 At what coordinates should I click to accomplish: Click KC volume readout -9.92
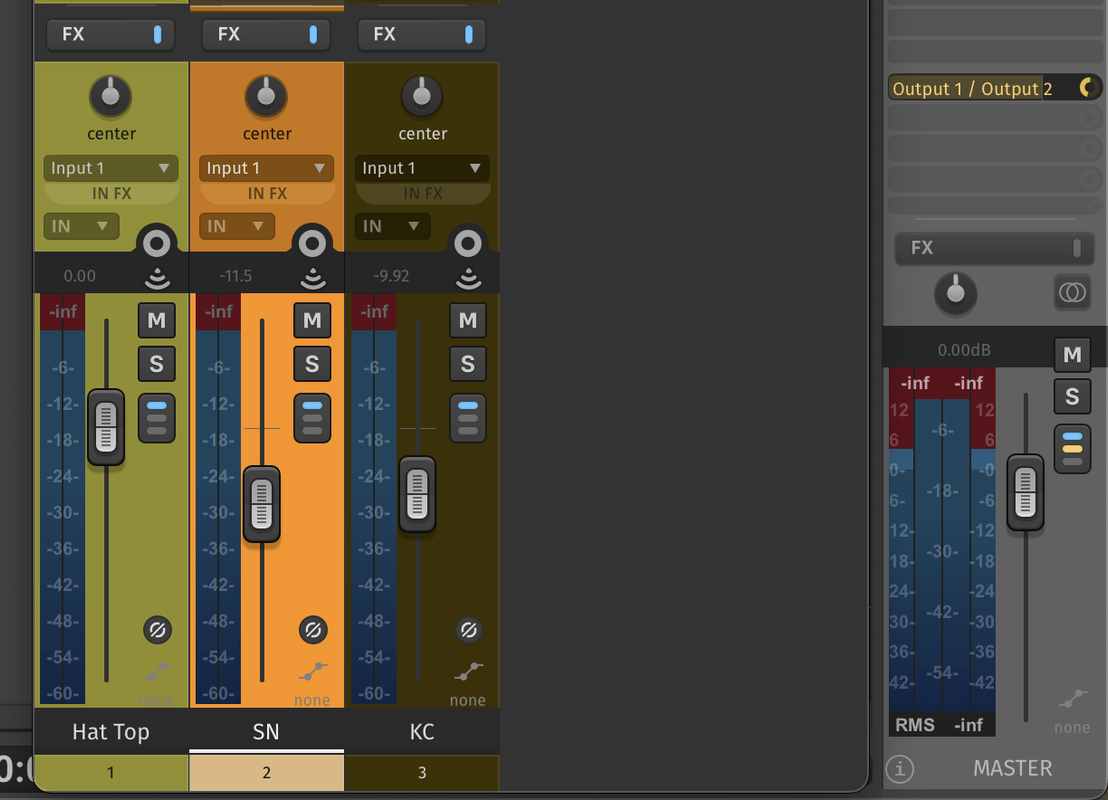(x=391, y=276)
